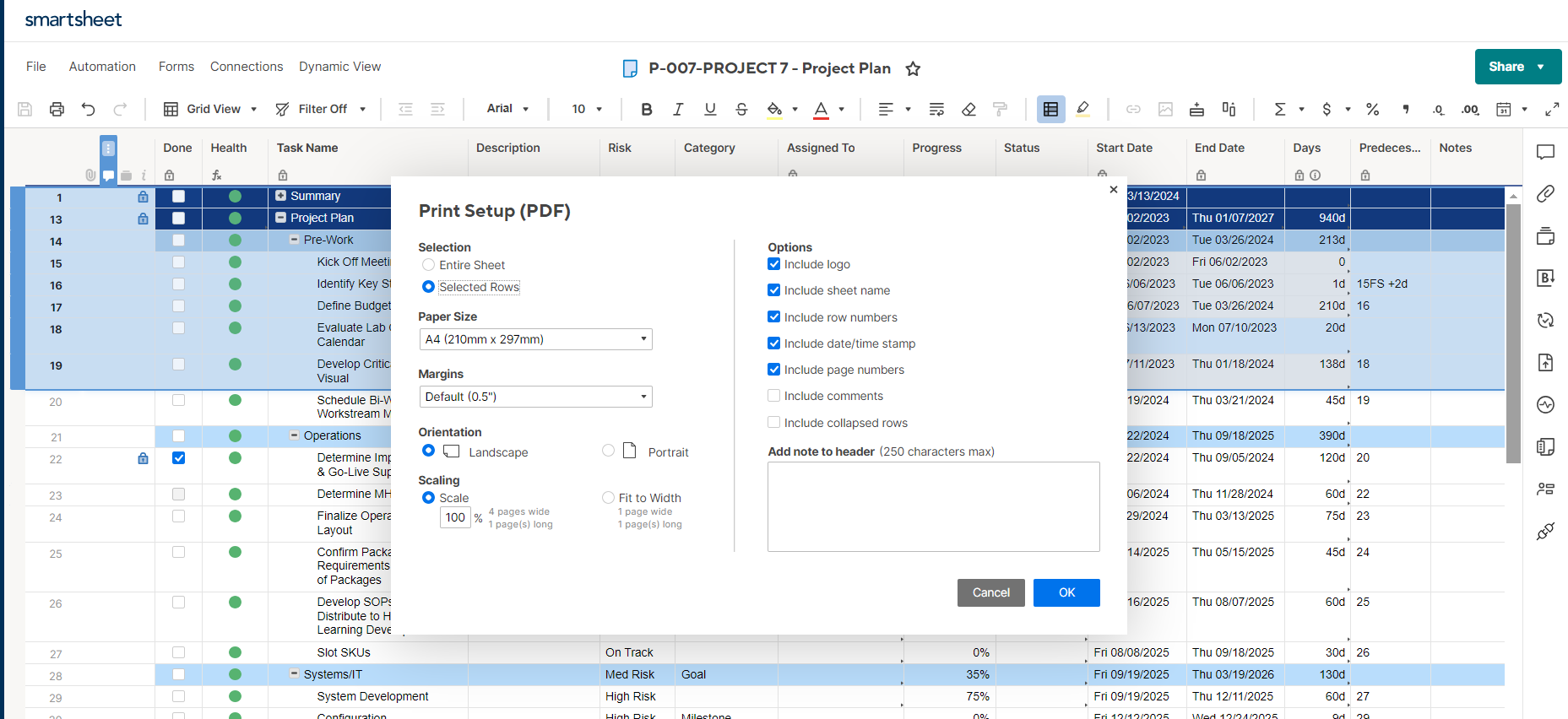Open the Forms menu

[x=176, y=67]
